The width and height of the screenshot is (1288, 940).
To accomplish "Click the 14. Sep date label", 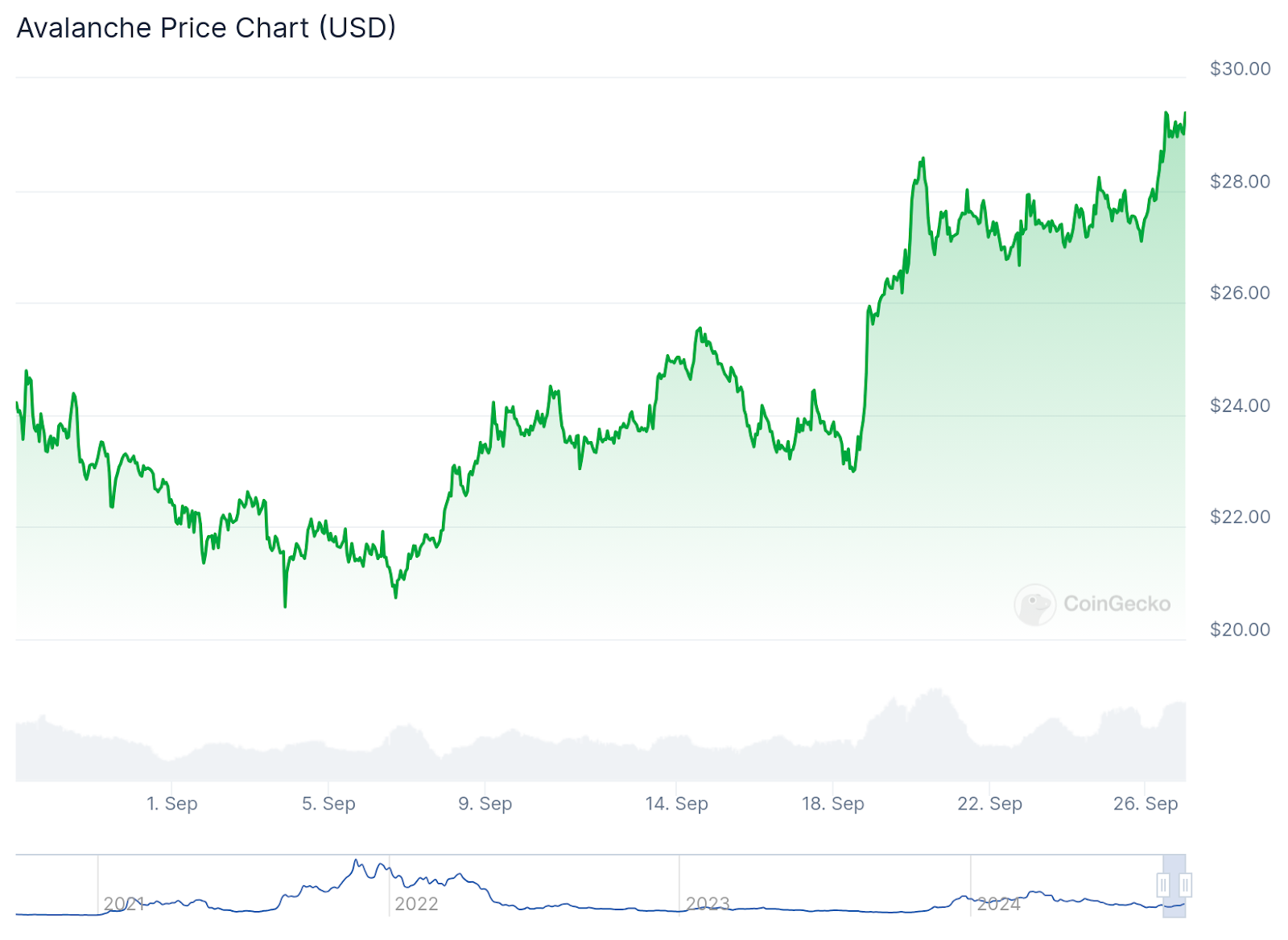I will (676, 803).
